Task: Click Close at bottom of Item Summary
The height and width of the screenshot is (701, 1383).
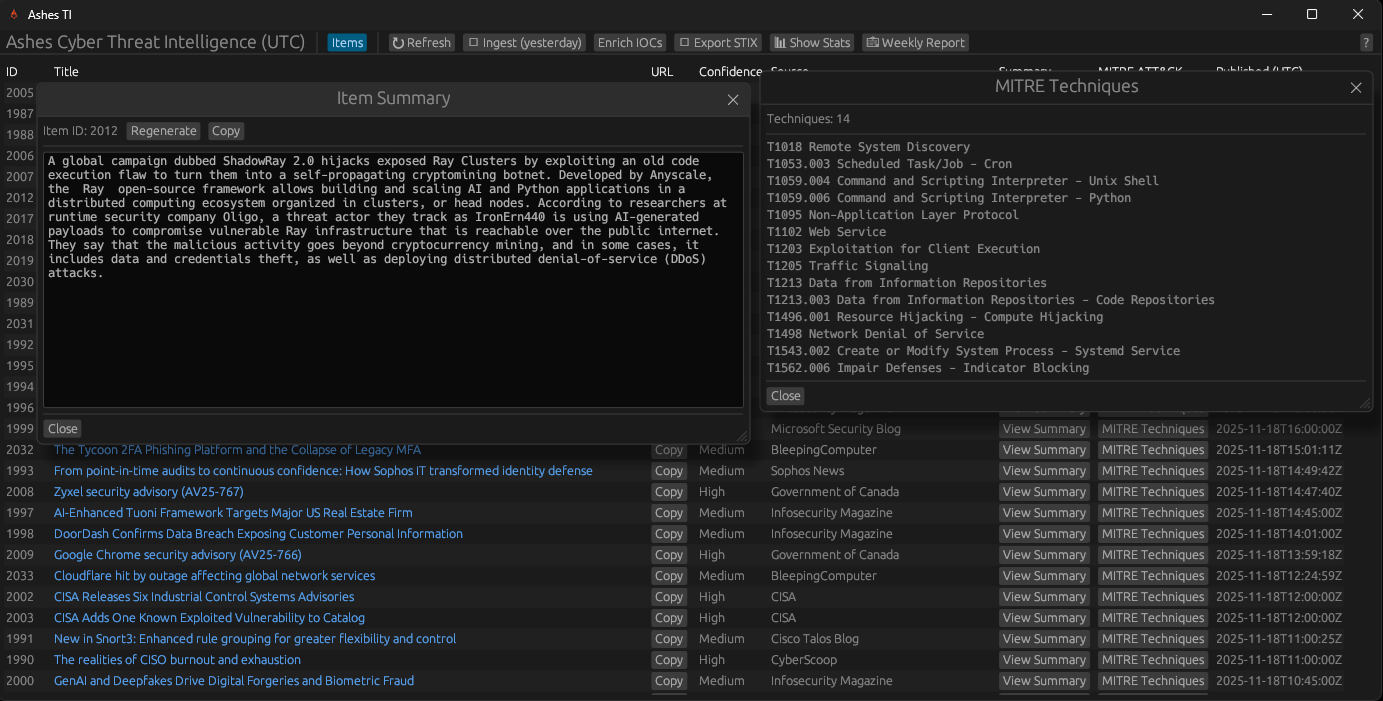Action: click(62, 429)
